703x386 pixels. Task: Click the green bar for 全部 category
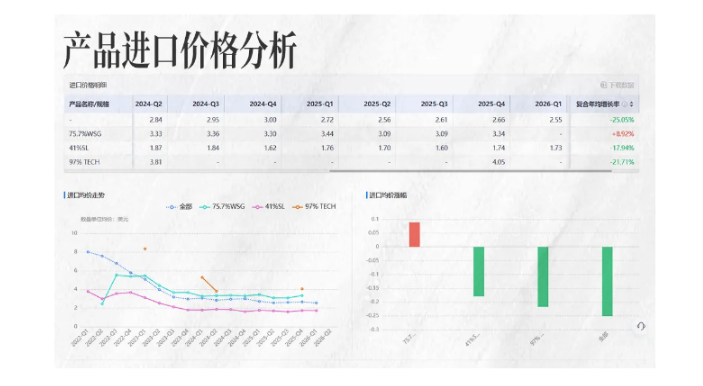click(607, 281)
